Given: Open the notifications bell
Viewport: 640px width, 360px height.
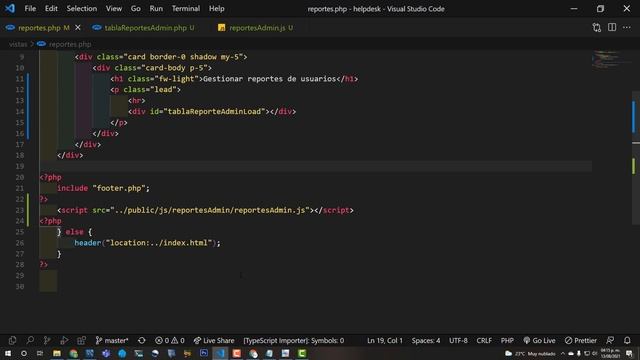Looking at the screenshot, I should click(627, 340).
